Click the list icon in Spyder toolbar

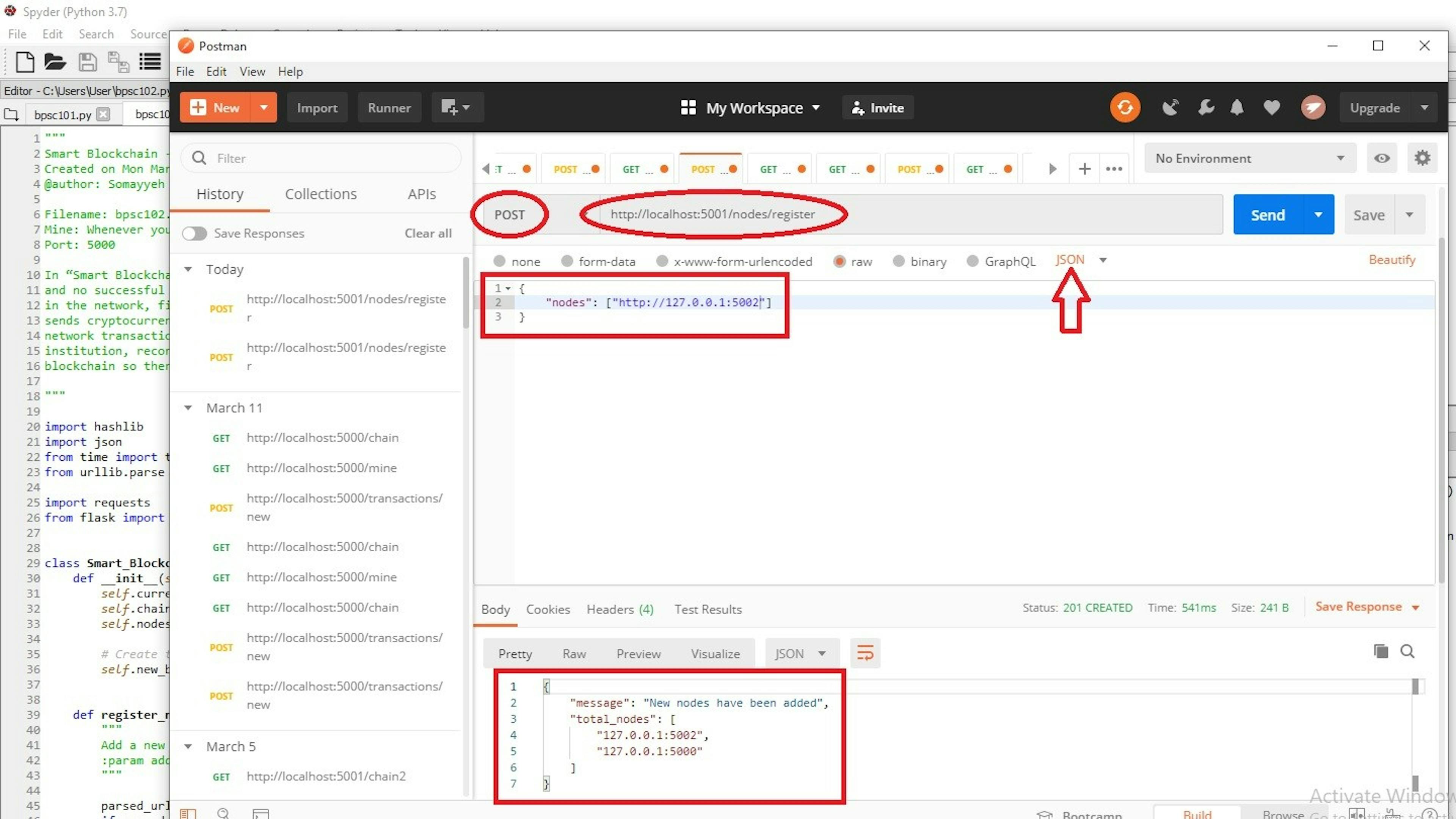(x=151, y=61)
